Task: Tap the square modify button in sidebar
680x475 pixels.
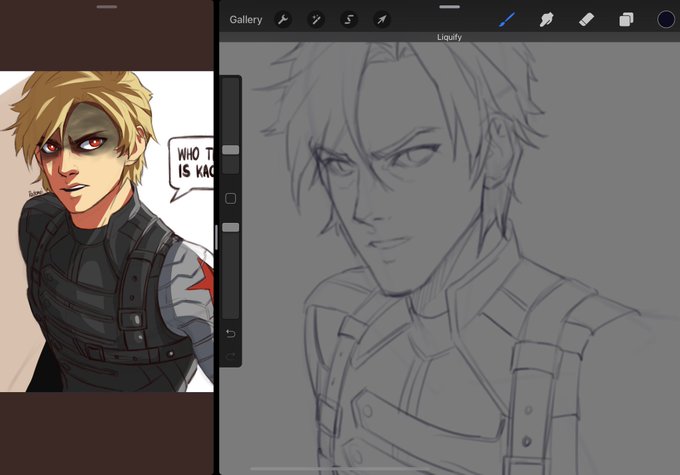Action: coord(231,199)
